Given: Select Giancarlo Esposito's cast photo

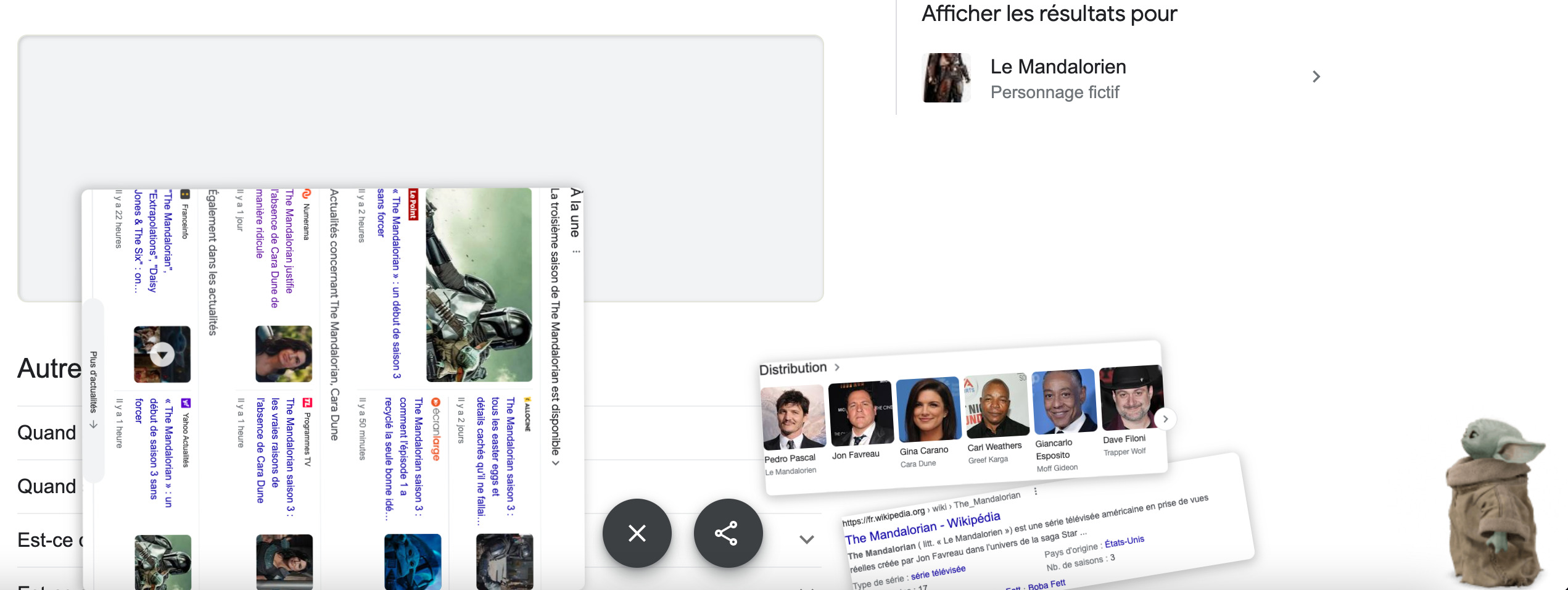Looking at the screenshot, I should [1064, 401].
